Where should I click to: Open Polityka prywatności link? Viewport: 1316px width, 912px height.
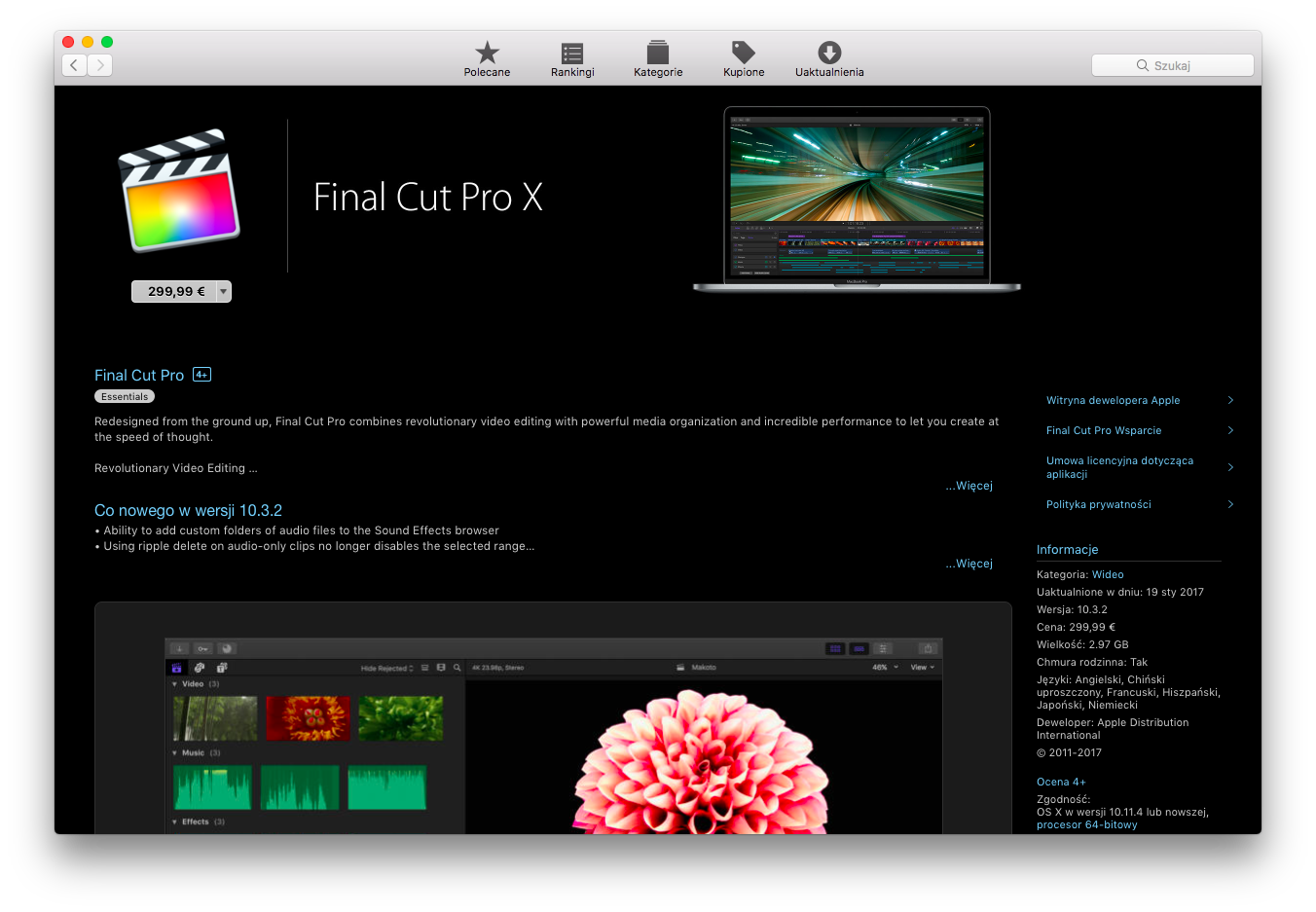1098,504
